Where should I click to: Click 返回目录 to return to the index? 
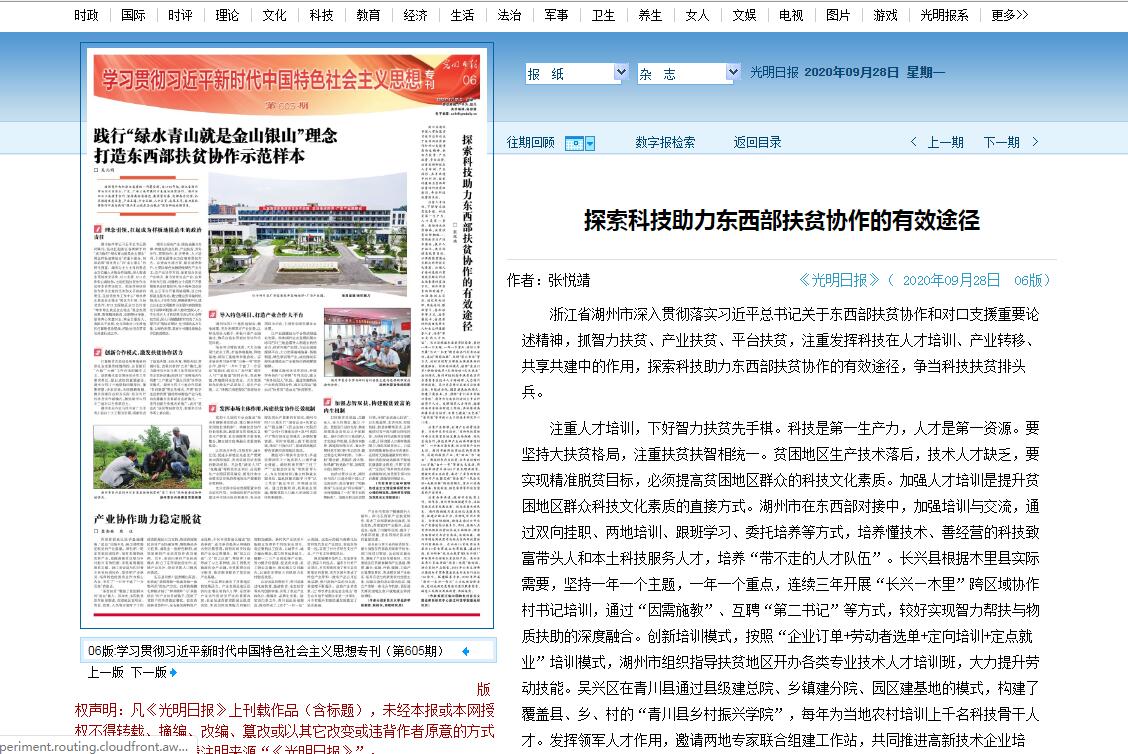[x=758, y=143]
